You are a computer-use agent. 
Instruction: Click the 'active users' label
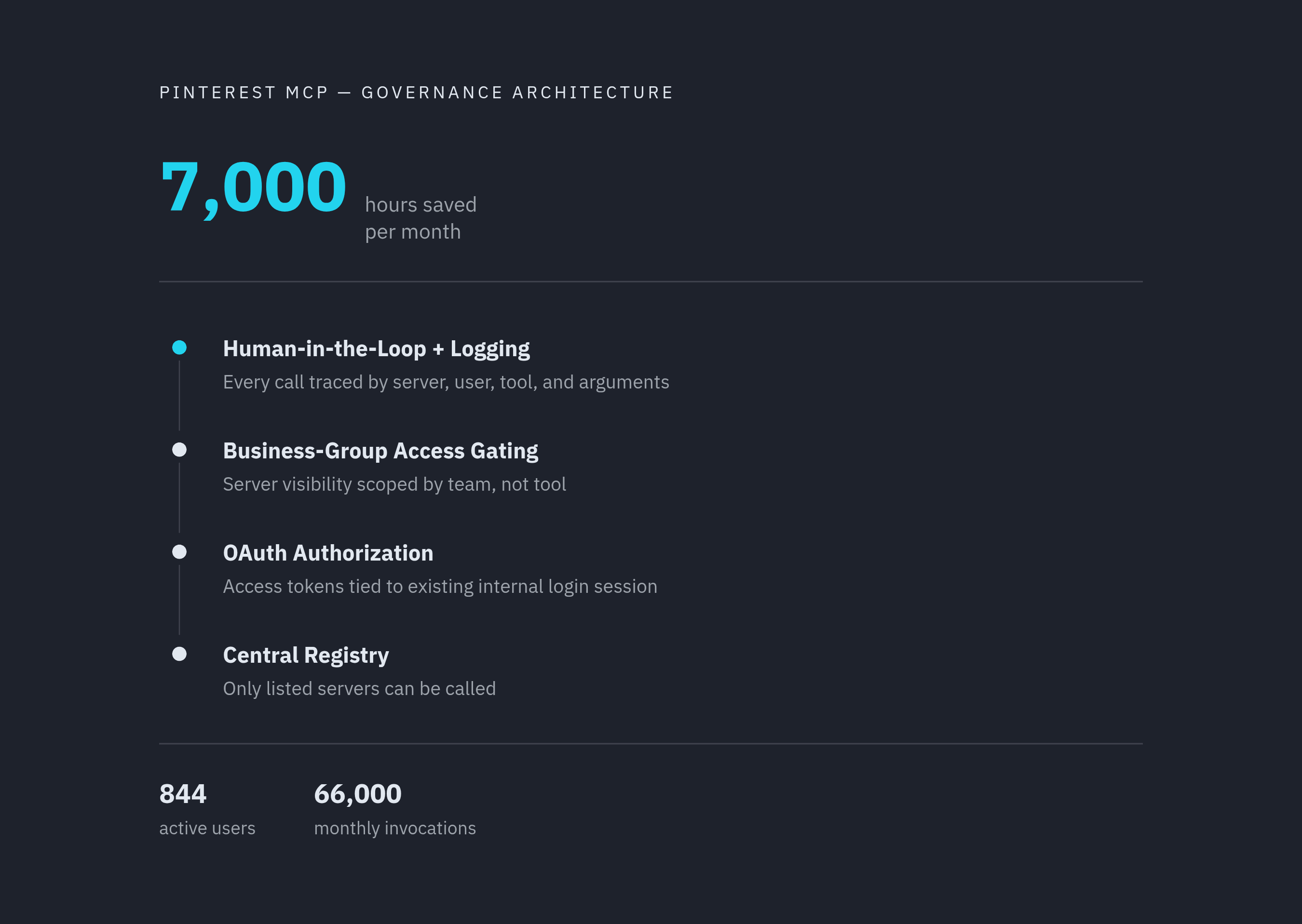pyautogui.click(x=207, y=829)
